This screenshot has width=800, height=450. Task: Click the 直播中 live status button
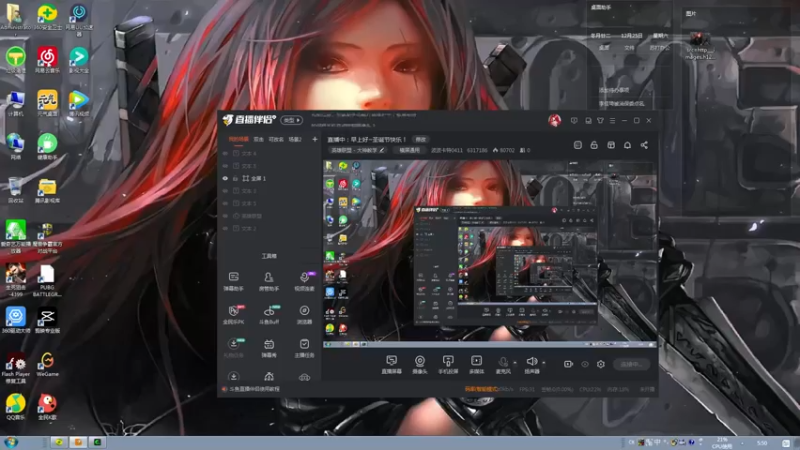(x=632, y=364)
